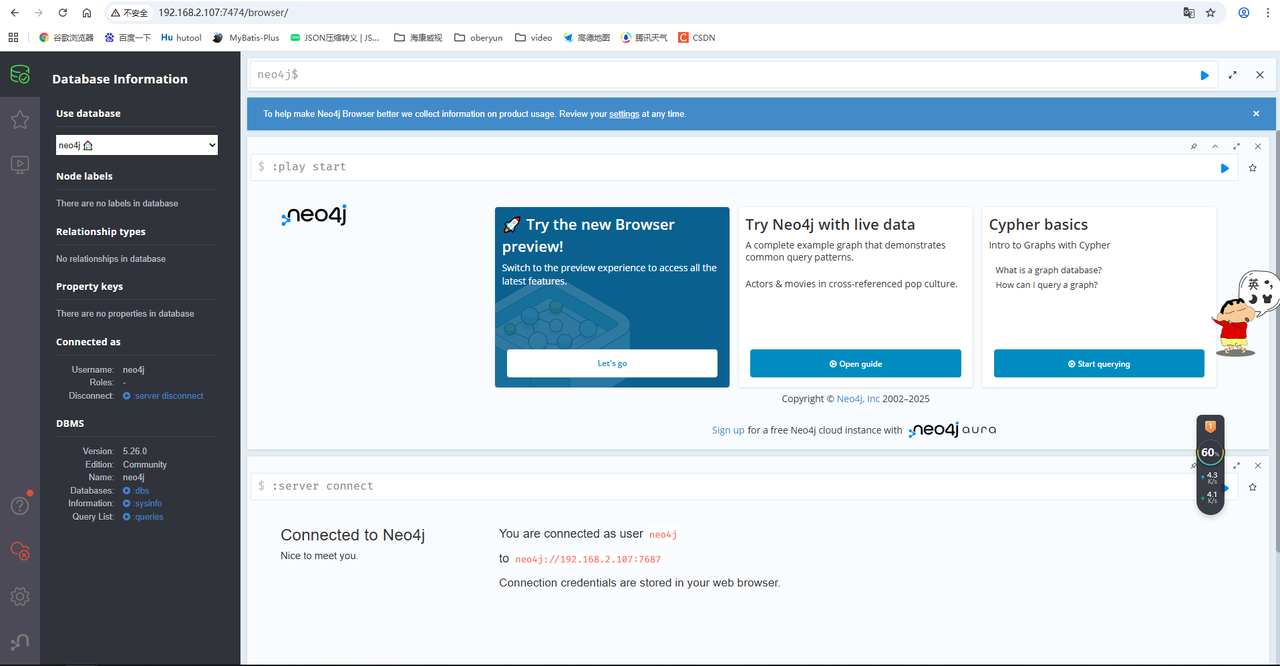Viewport: 1280px width, 666px height.
Task: Open the JSON压缩转义 bookmark
Action: [335, 37]
